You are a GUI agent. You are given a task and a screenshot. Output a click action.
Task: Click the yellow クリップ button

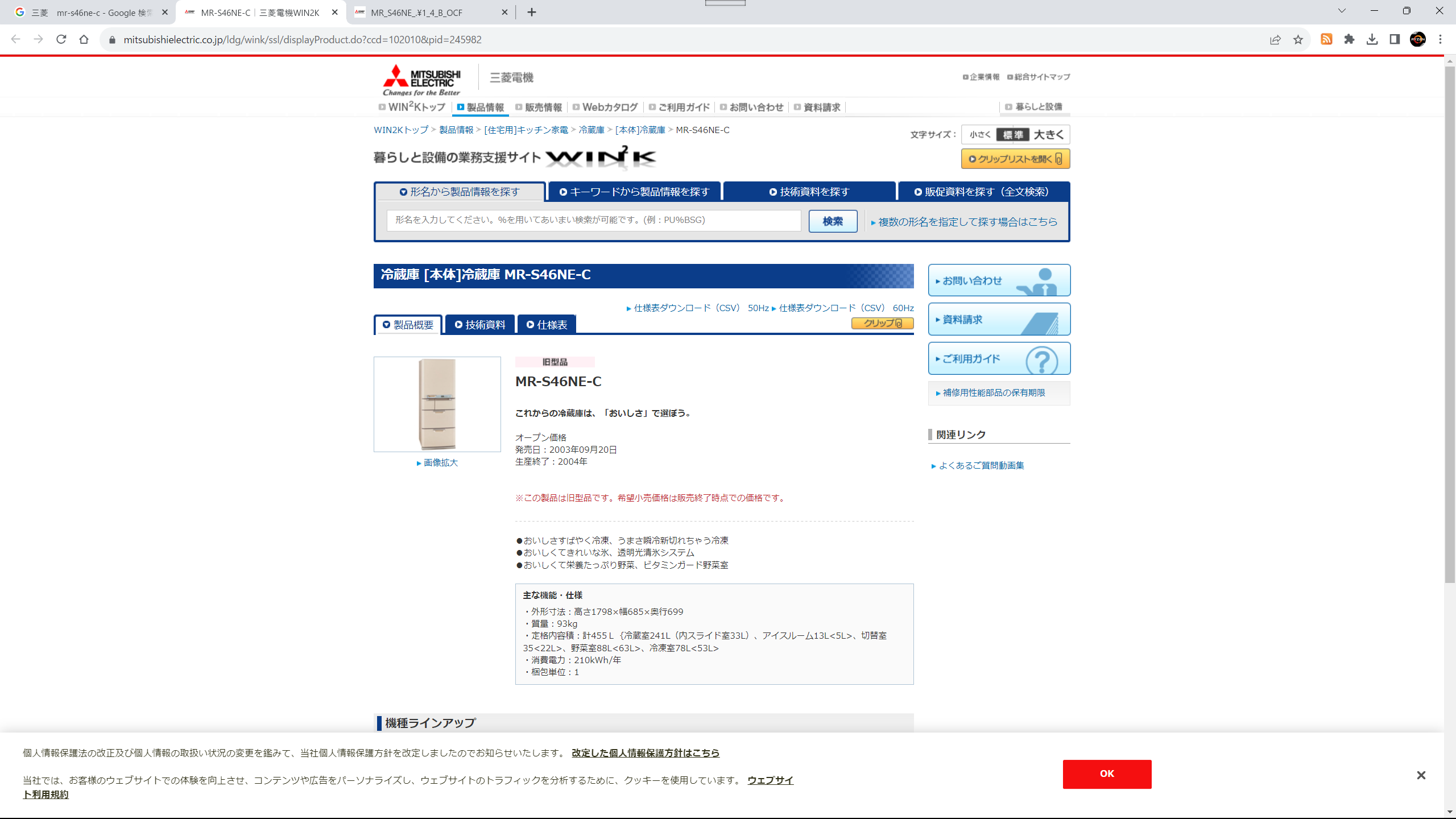coord(882,323)
